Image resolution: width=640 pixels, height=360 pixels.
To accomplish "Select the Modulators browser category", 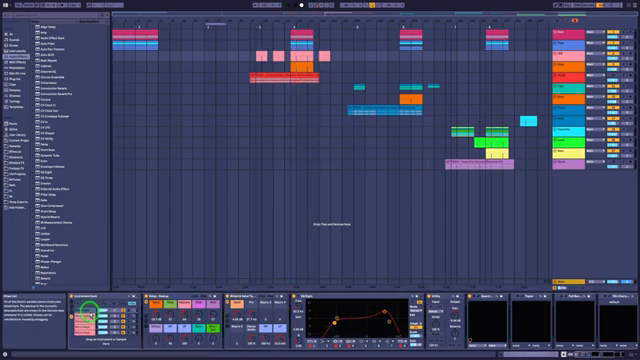I will coord(17,68).
